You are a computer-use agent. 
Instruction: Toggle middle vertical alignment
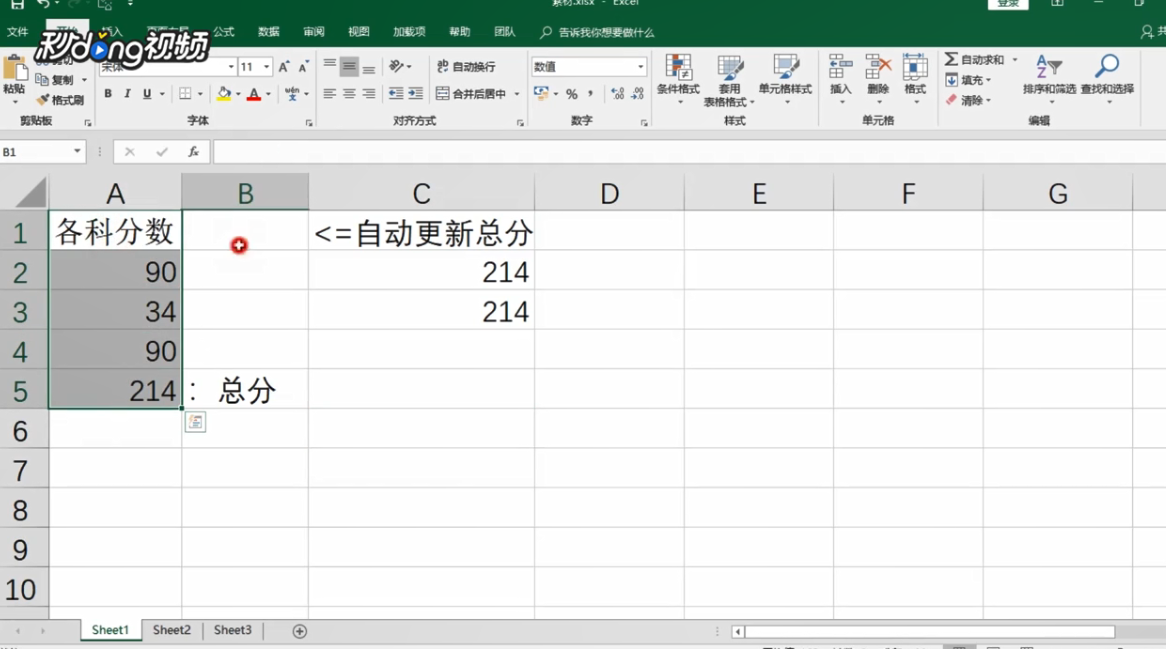coord(349,66)
